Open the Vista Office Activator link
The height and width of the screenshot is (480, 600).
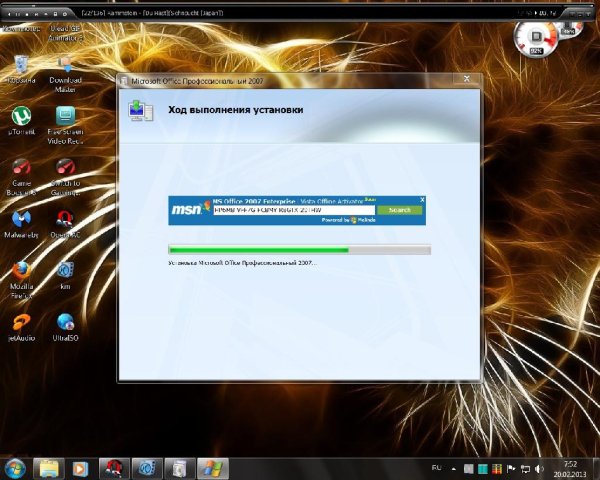pyautogui.click(x=331, y=201)
